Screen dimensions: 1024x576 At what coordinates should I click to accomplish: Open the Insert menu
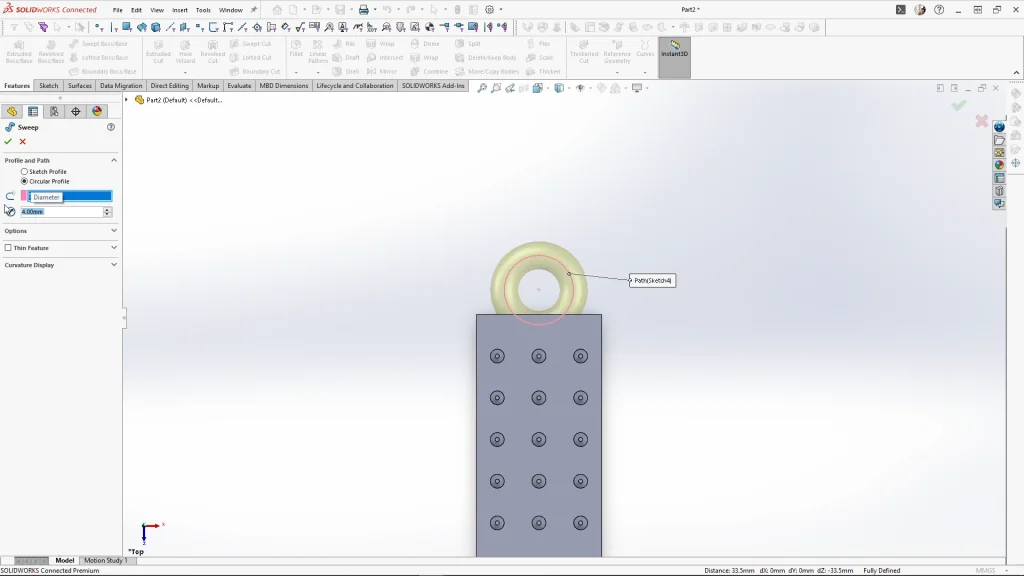point(180,10)
